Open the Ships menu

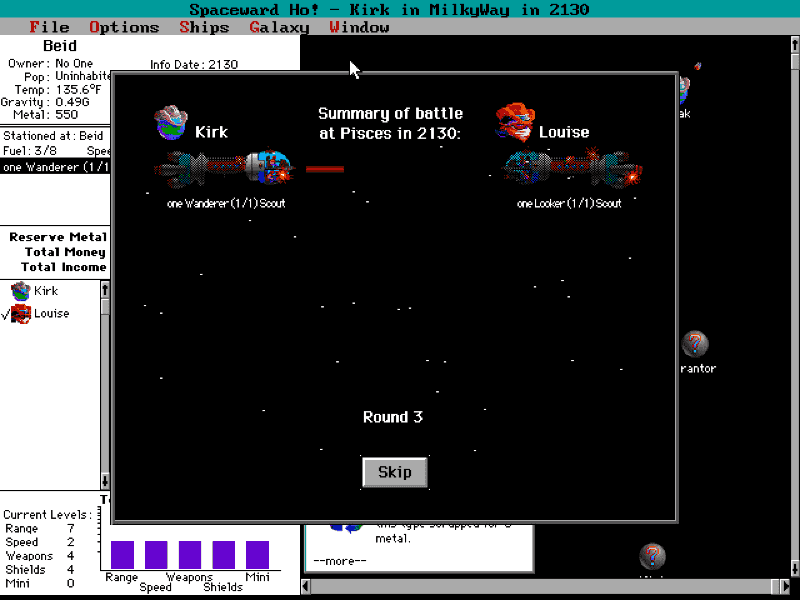[x=204, y=27]
